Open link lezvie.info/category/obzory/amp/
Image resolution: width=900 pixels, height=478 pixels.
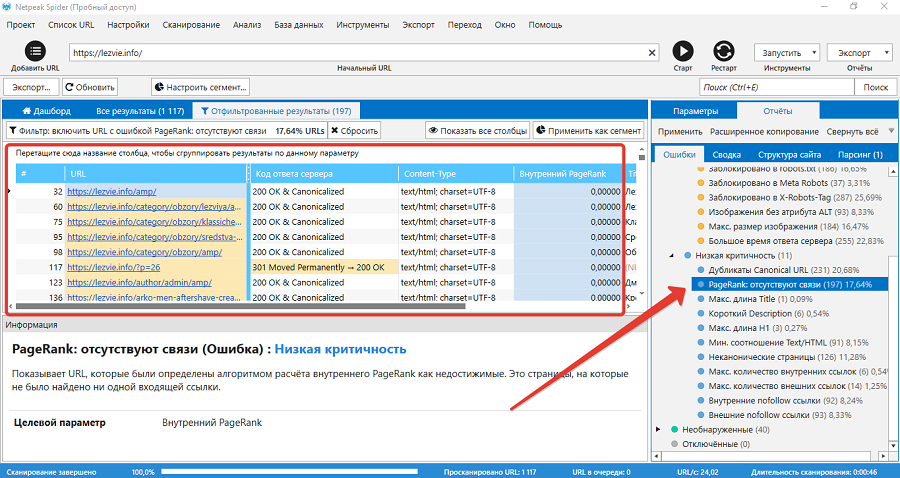(145, 252)
